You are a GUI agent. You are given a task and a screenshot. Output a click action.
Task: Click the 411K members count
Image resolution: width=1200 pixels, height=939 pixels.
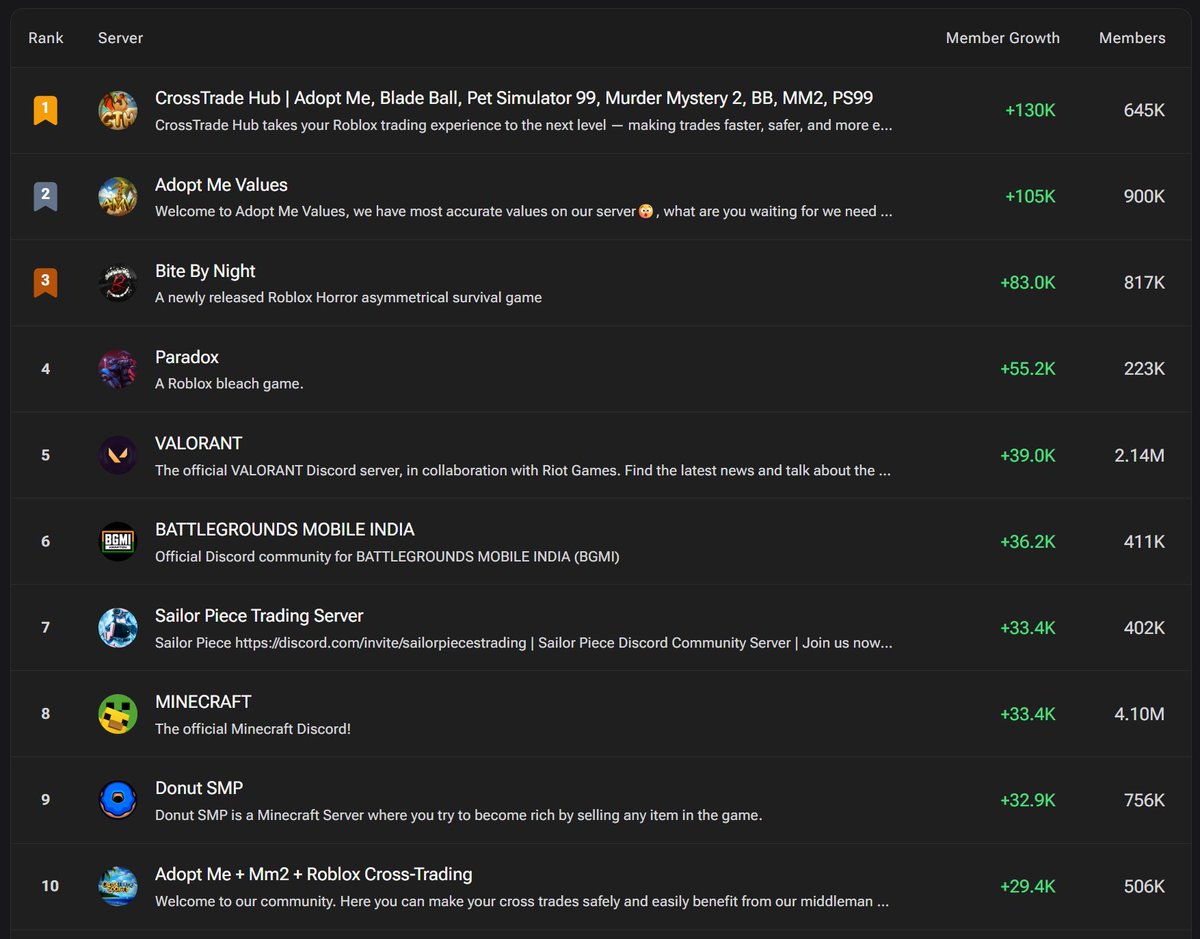1144,541
